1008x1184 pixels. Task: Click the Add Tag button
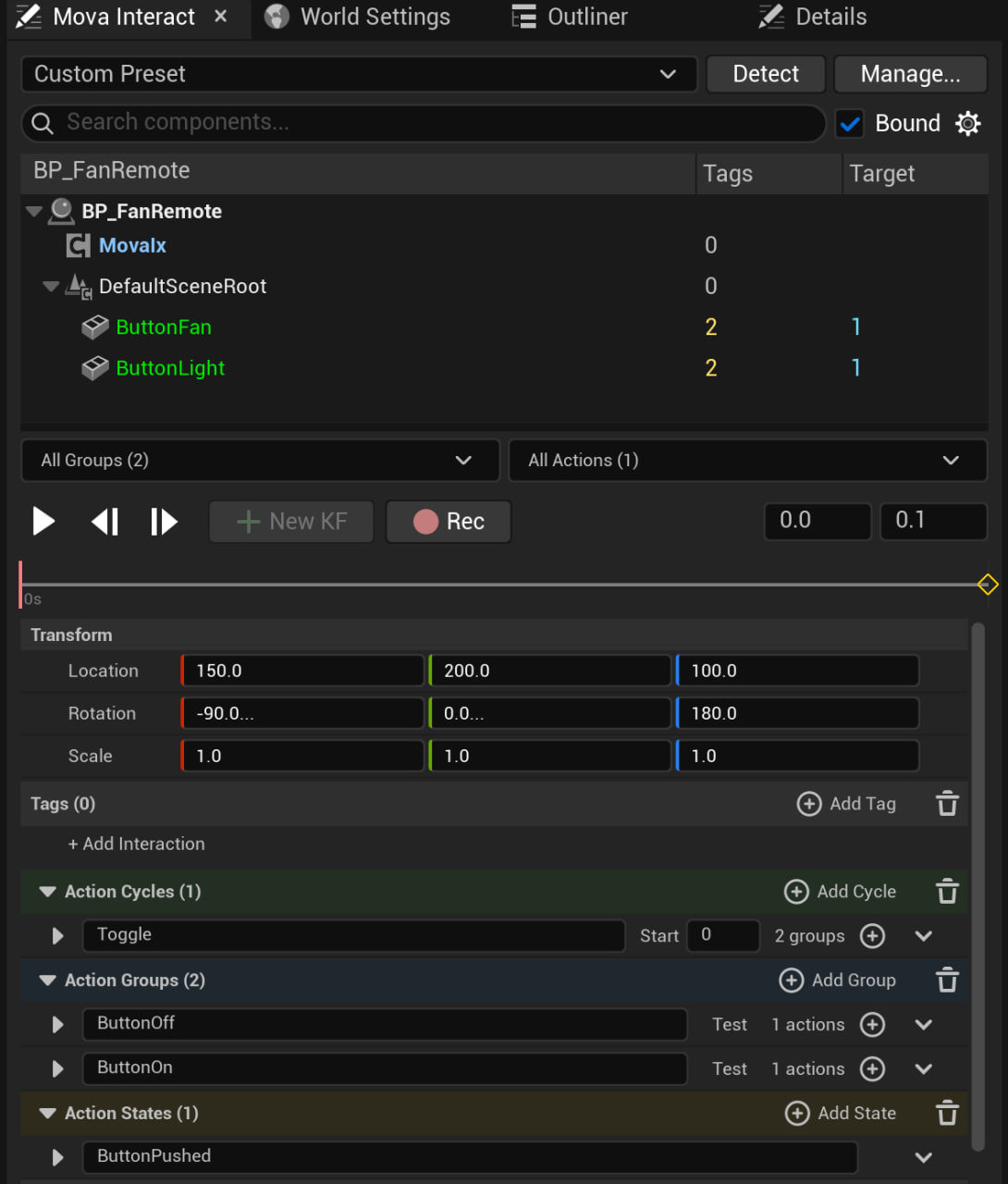click(x=846, y=804)
